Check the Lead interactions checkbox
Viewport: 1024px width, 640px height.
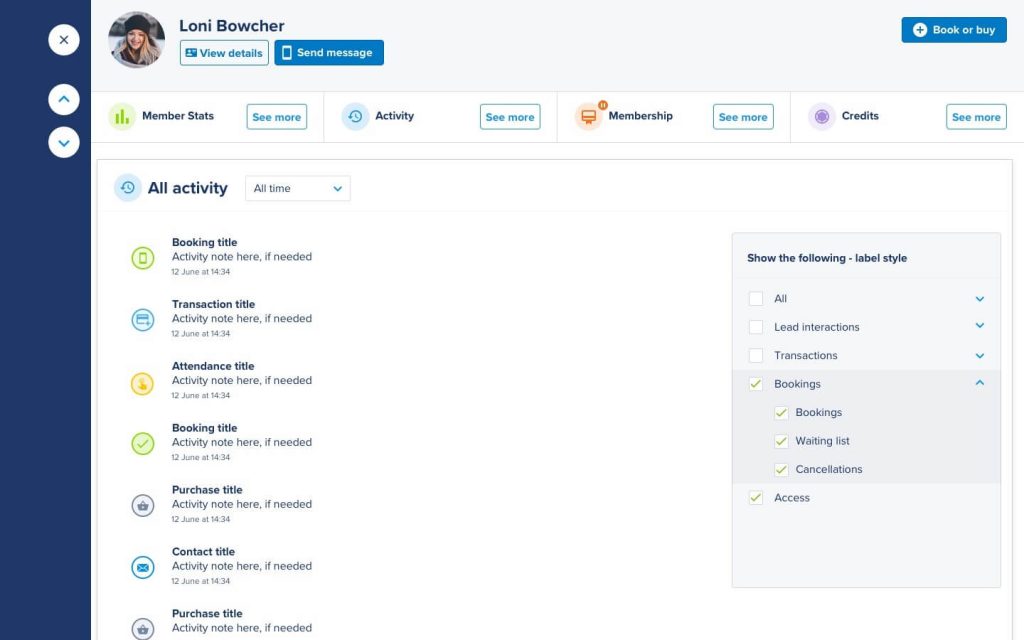(x=756, y=327)
